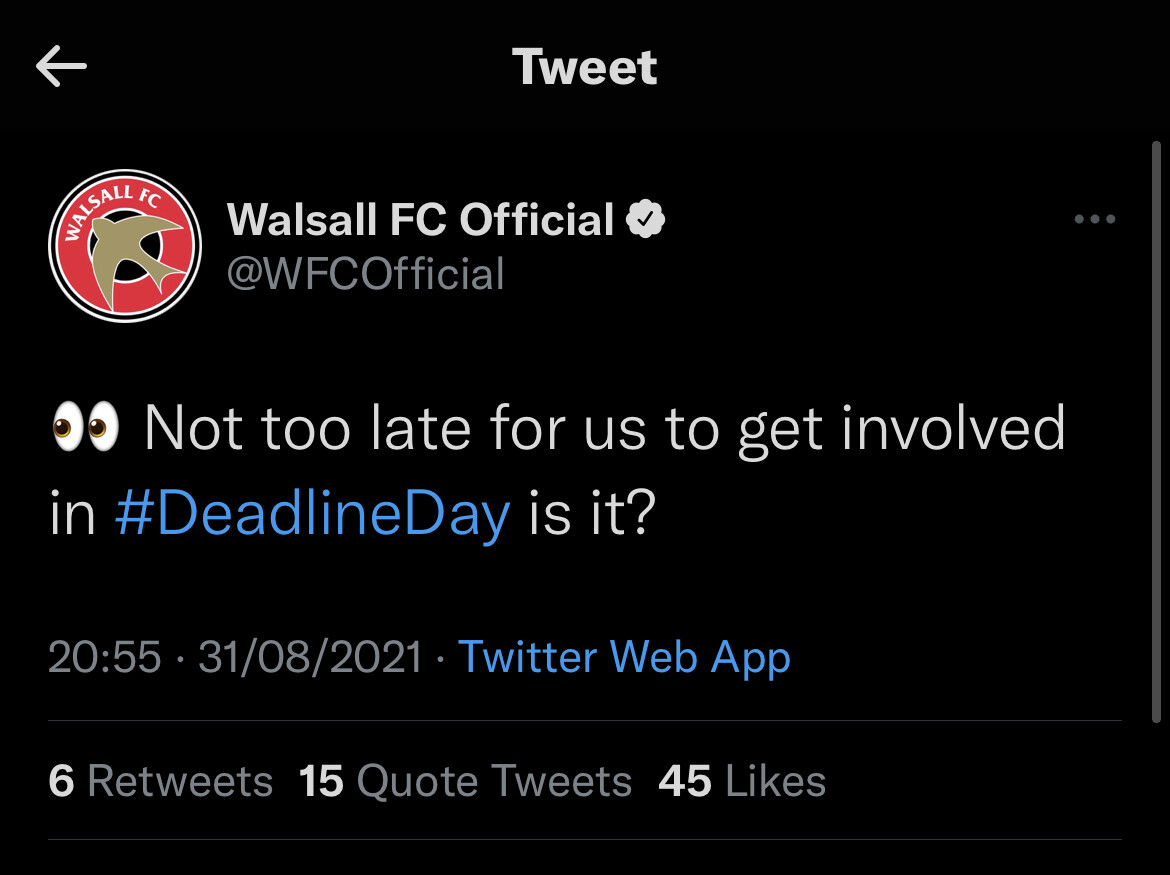This screenshot has height=875, width=1170.
Task: Click the 31/08/2021 date
Action: [310, 657]
